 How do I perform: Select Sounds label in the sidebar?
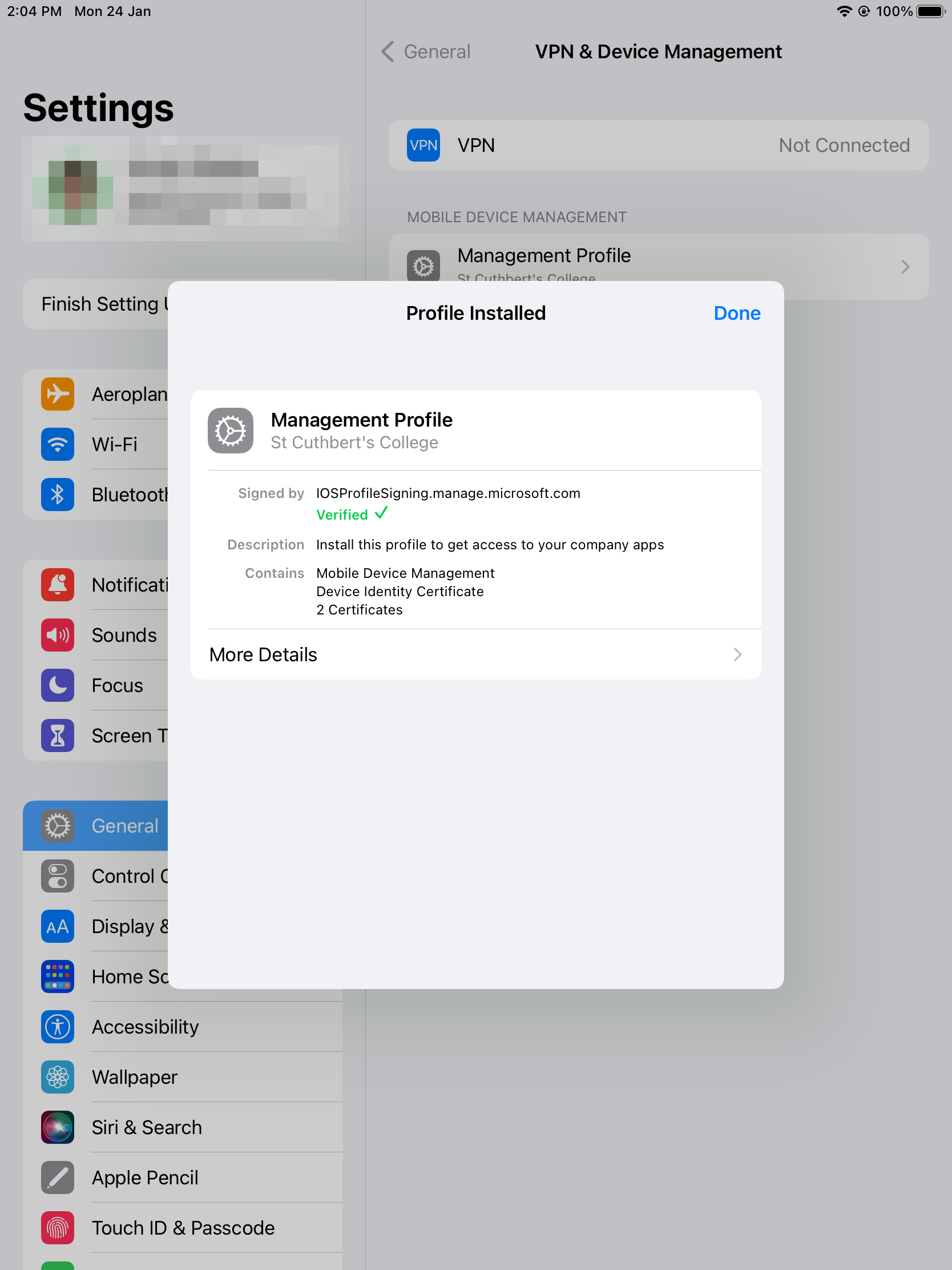click(x=124, y=635)
